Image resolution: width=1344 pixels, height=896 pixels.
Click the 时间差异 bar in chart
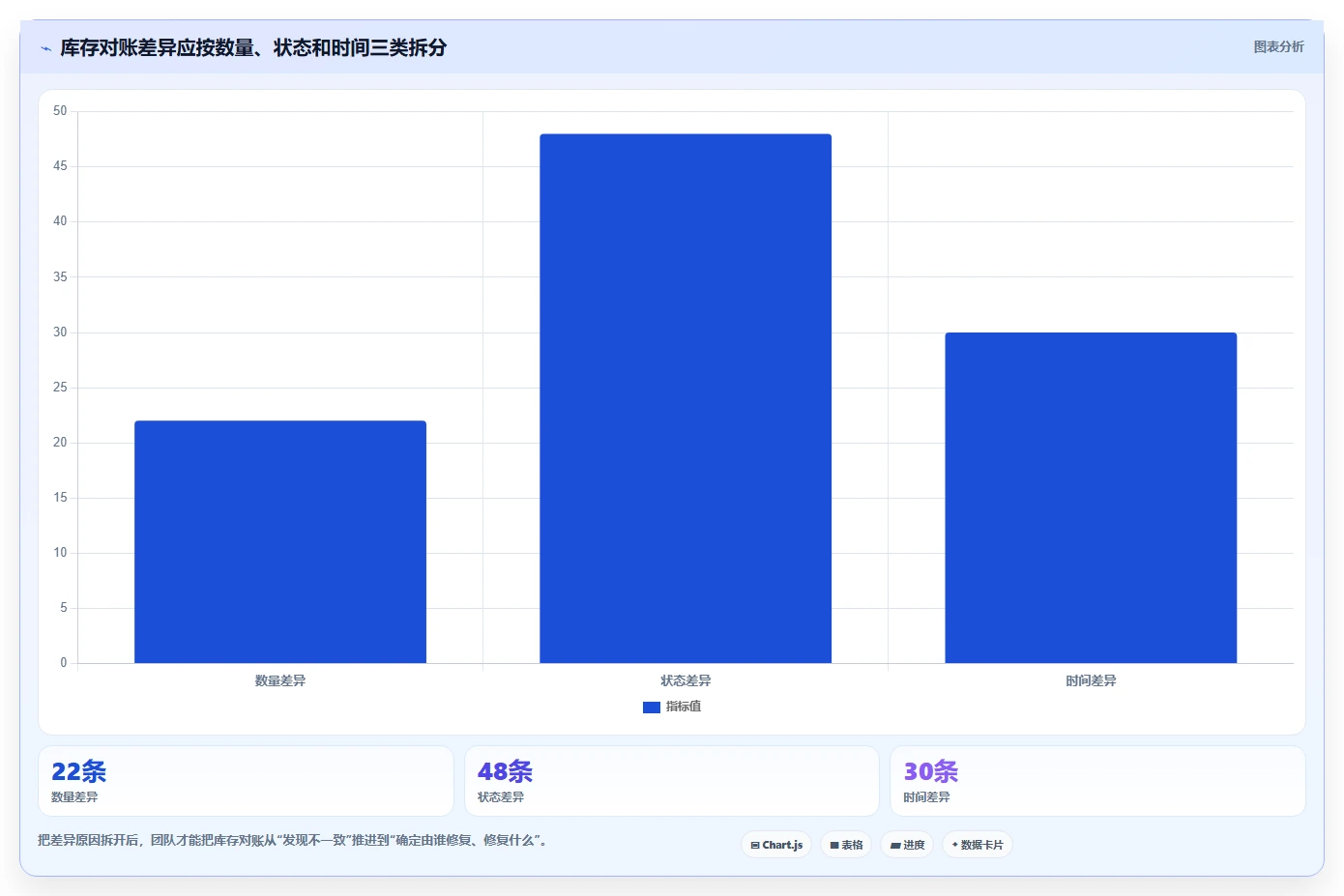[1091, 498]
